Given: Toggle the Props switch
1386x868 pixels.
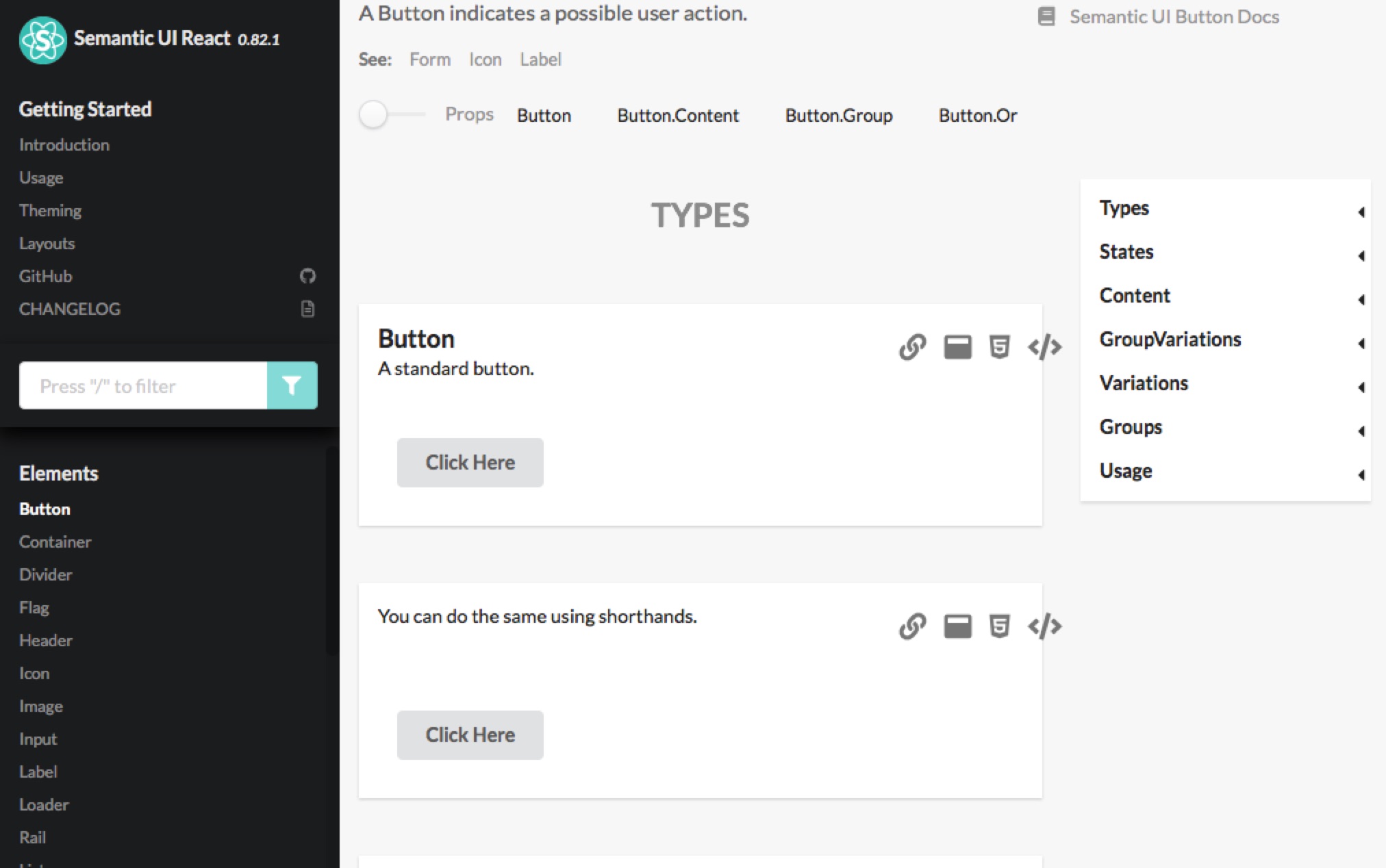Looking at the screenshot, I should (390, 114).
